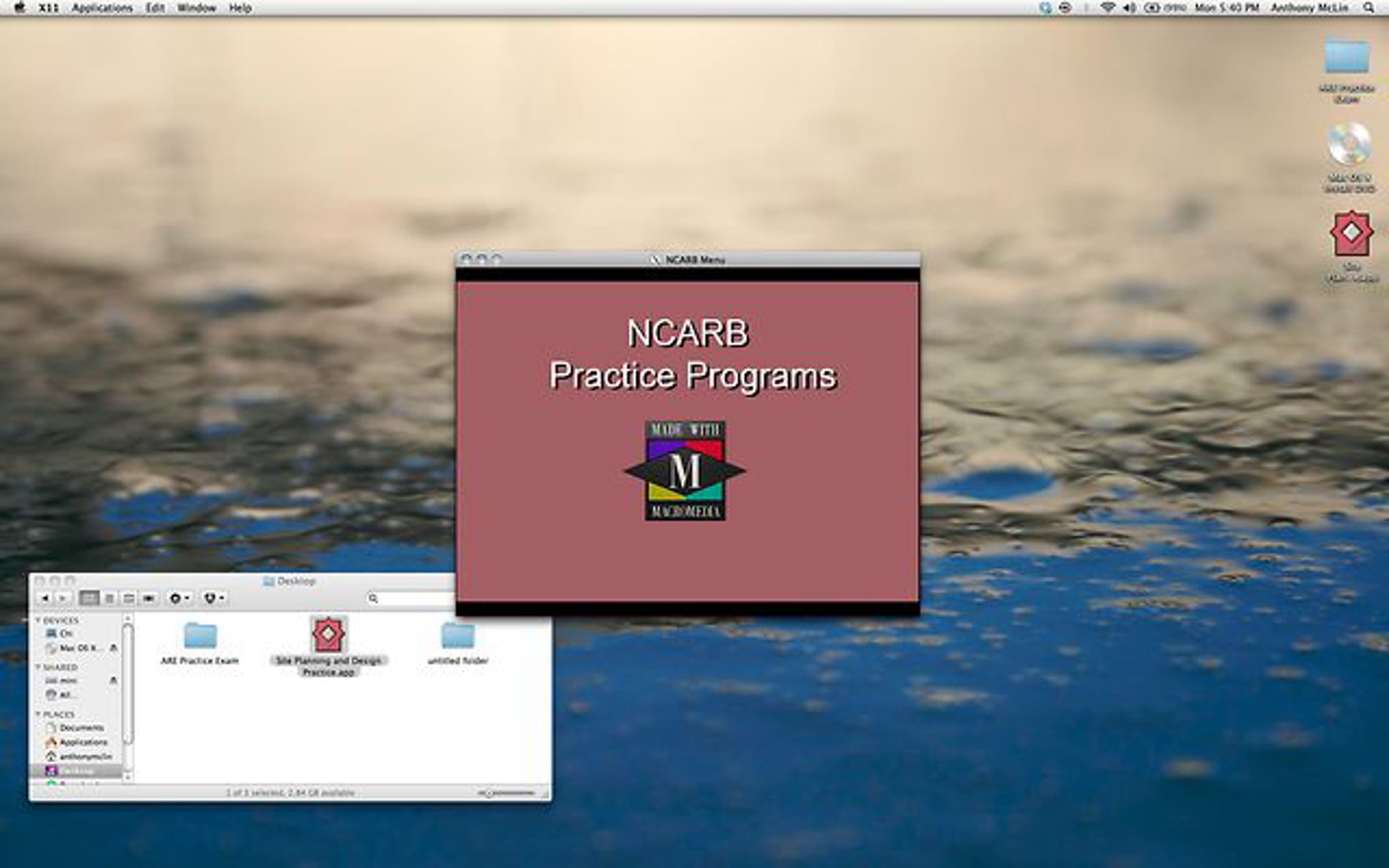Open the Finder action gear dropdown
The image size is (1389, 868).
[x=179, y=598]
